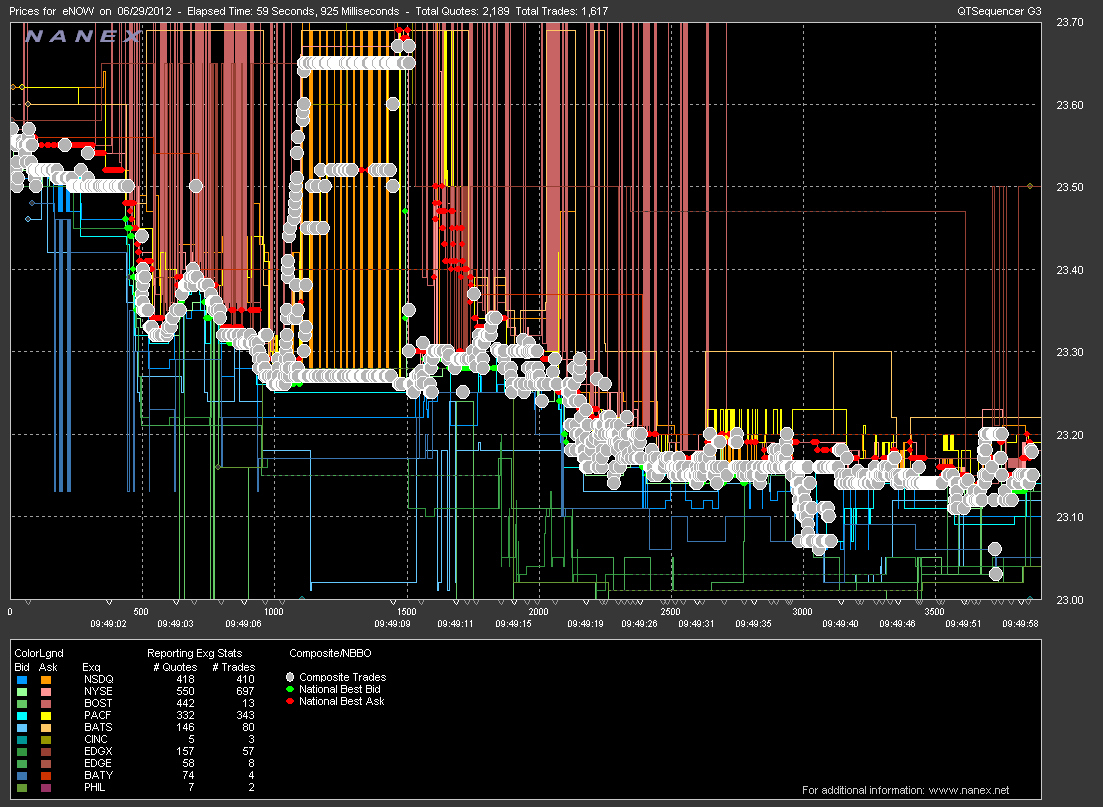Click the QTSequencer G3 title text
The image size is (1103, 807).
[999, 11]
